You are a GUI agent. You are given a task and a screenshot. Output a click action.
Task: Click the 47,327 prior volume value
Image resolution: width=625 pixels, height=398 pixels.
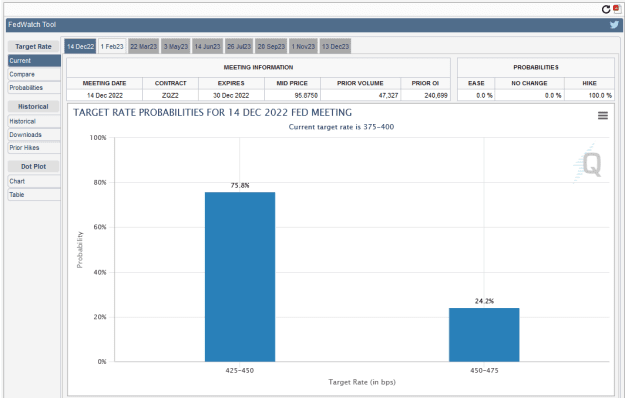[x=389, y=95]
